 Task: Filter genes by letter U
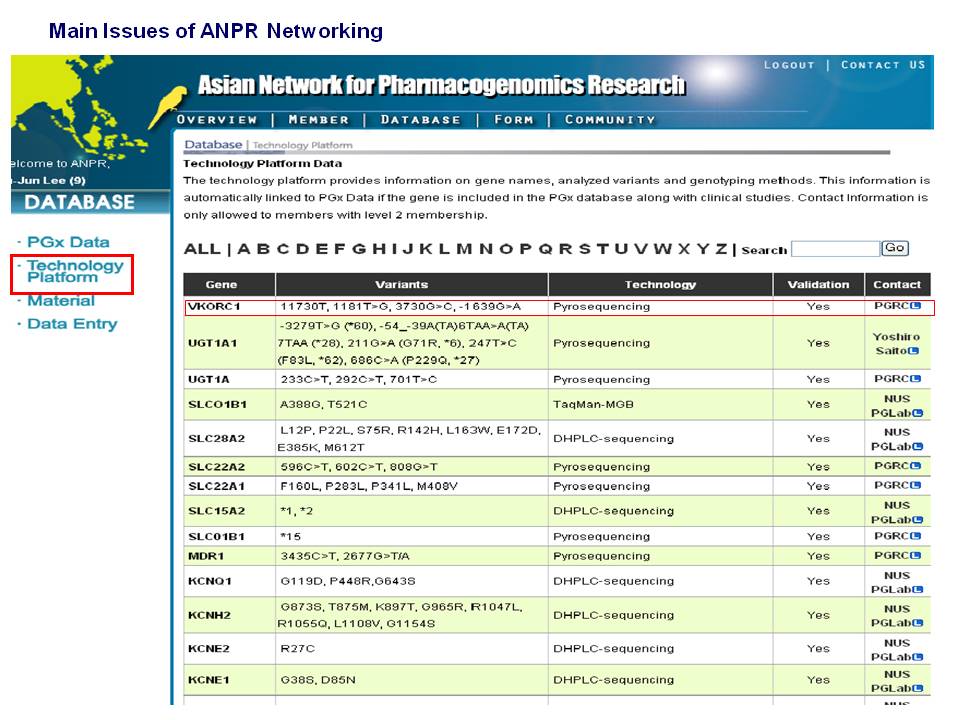621,249
